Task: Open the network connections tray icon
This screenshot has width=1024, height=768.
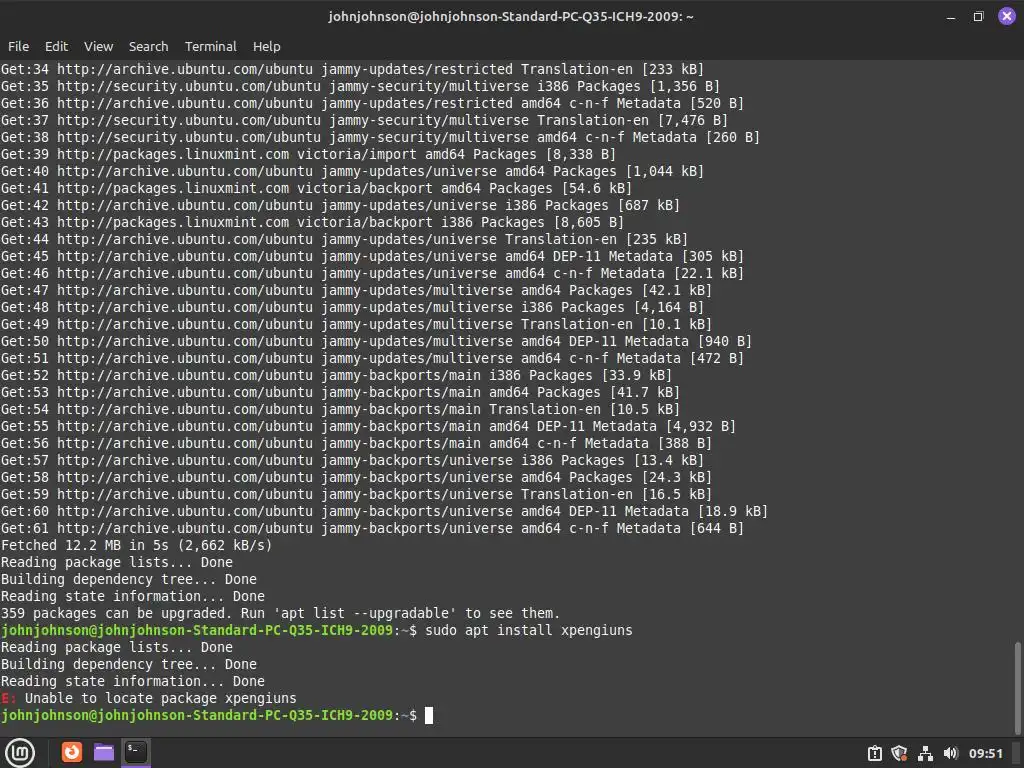Action: pyautogui.click(x=925, y=753)
